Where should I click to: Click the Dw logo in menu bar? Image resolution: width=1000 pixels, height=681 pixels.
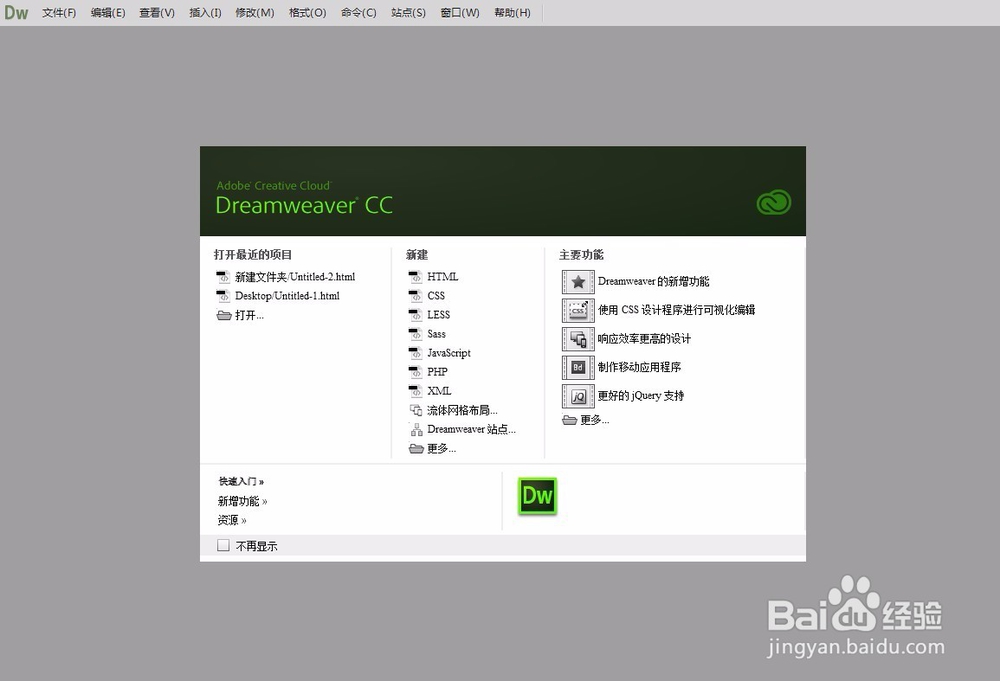coord(16,13)
